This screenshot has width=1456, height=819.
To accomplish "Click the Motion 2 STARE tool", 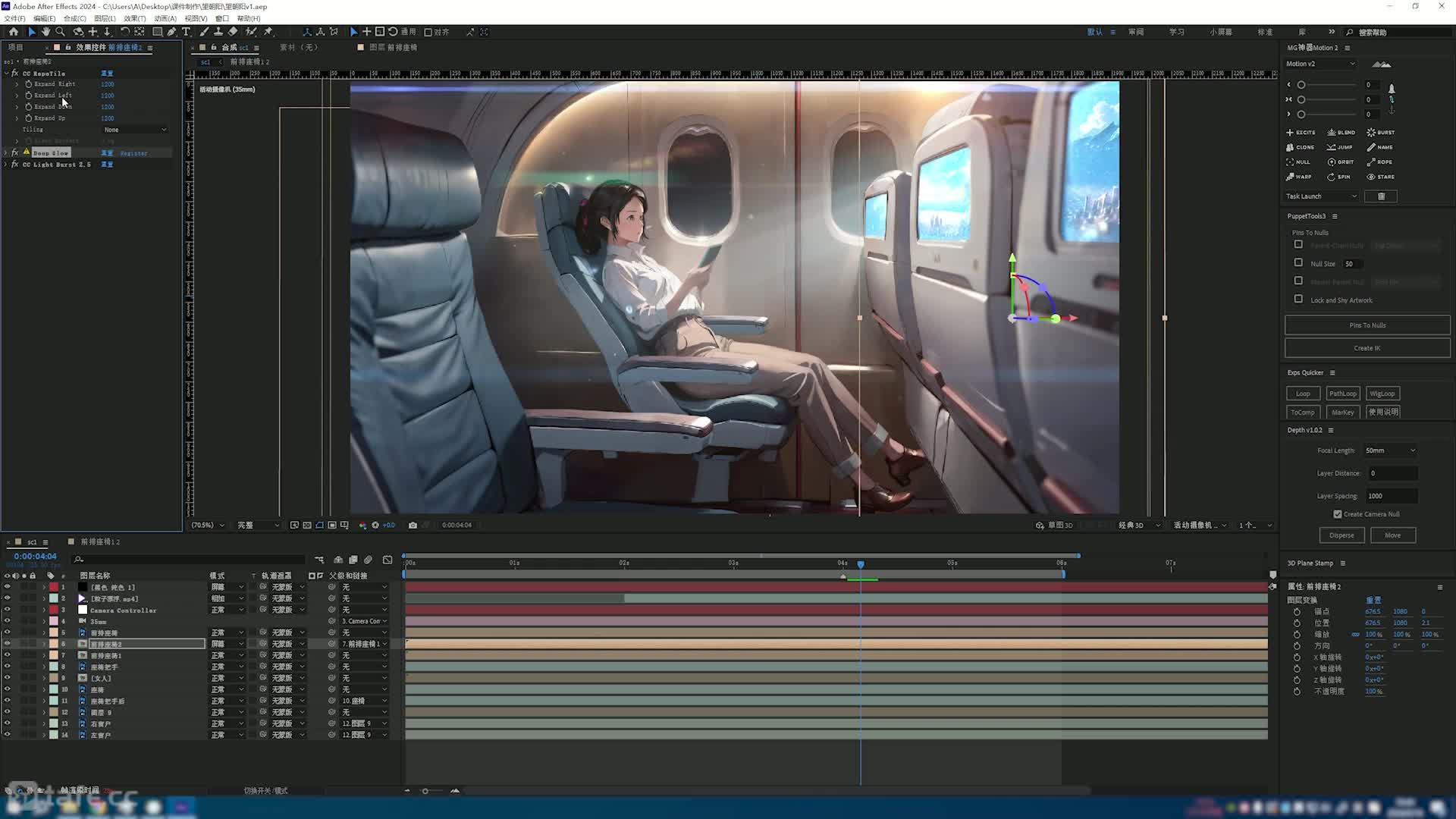I will (x=1380, y=177).
